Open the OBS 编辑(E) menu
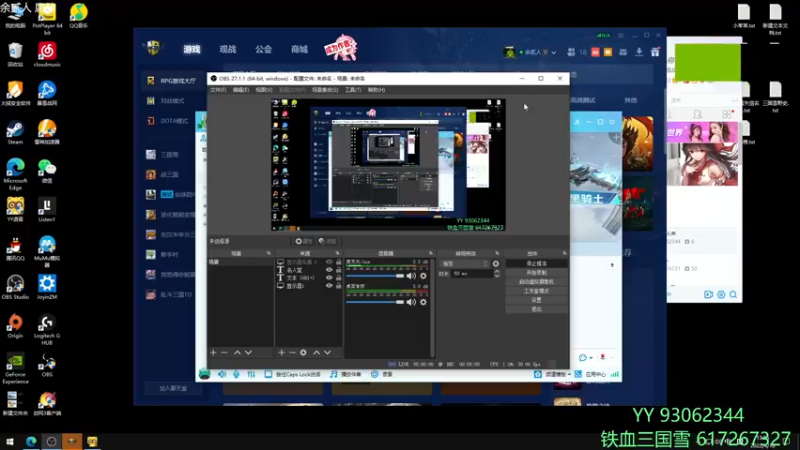 241,90
